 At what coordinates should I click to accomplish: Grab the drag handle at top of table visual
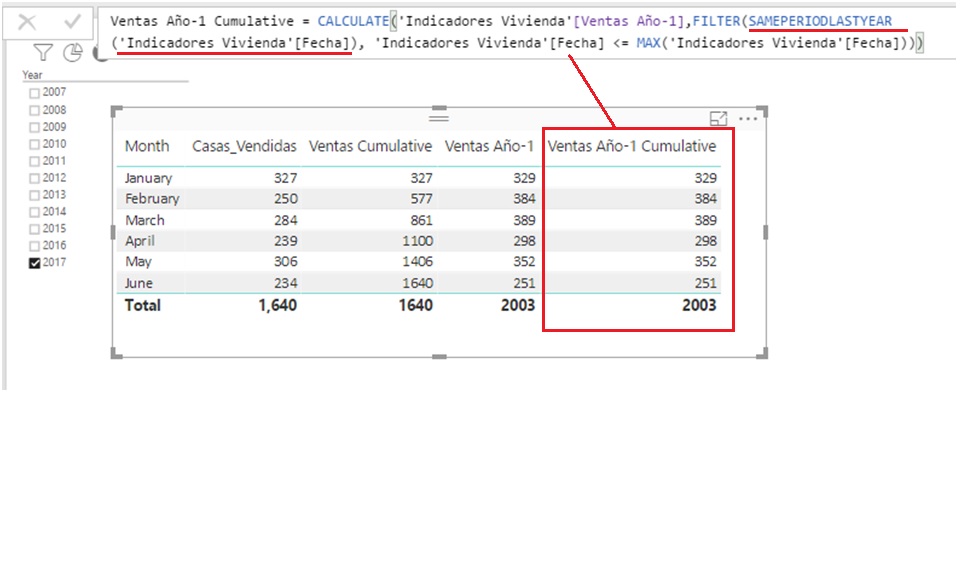[439, 117]
